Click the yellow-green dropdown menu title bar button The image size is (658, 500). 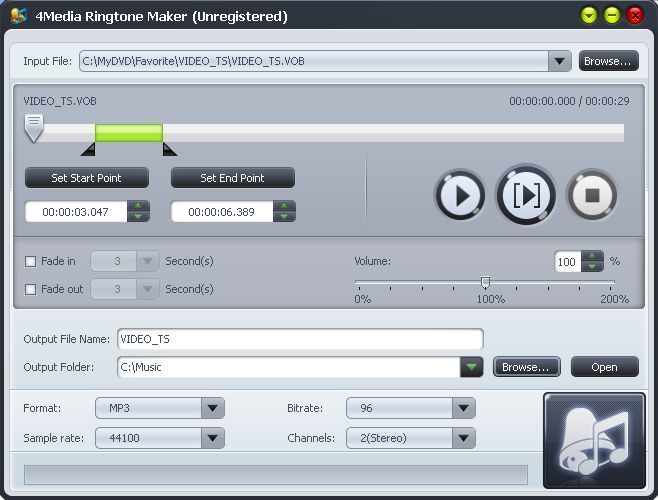coord(589,16)
